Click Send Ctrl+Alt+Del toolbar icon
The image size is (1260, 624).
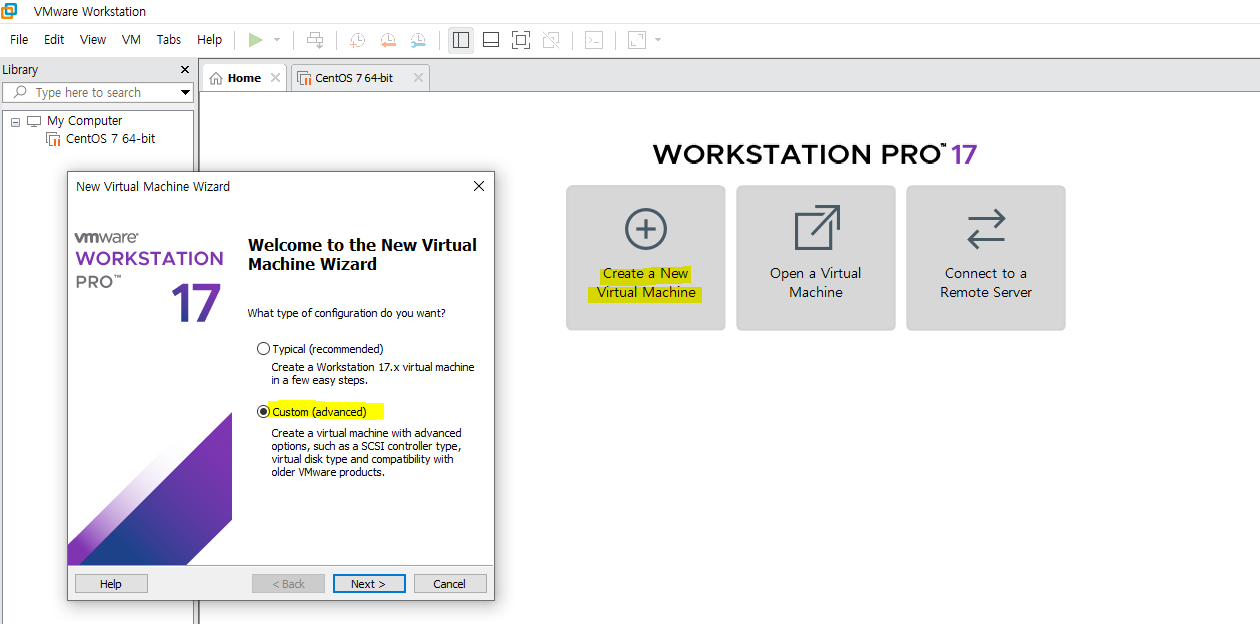coord(315,40)
